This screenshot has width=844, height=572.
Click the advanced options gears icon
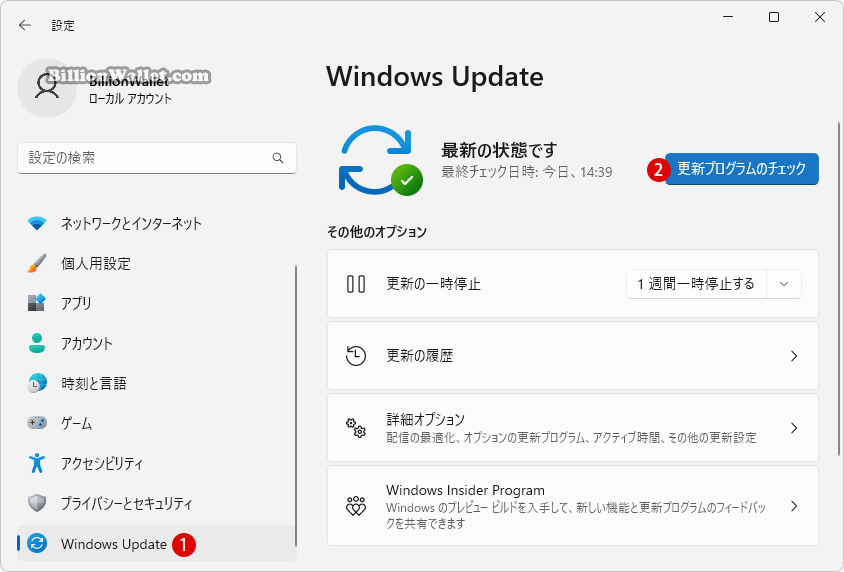click(x=356, y=428)
